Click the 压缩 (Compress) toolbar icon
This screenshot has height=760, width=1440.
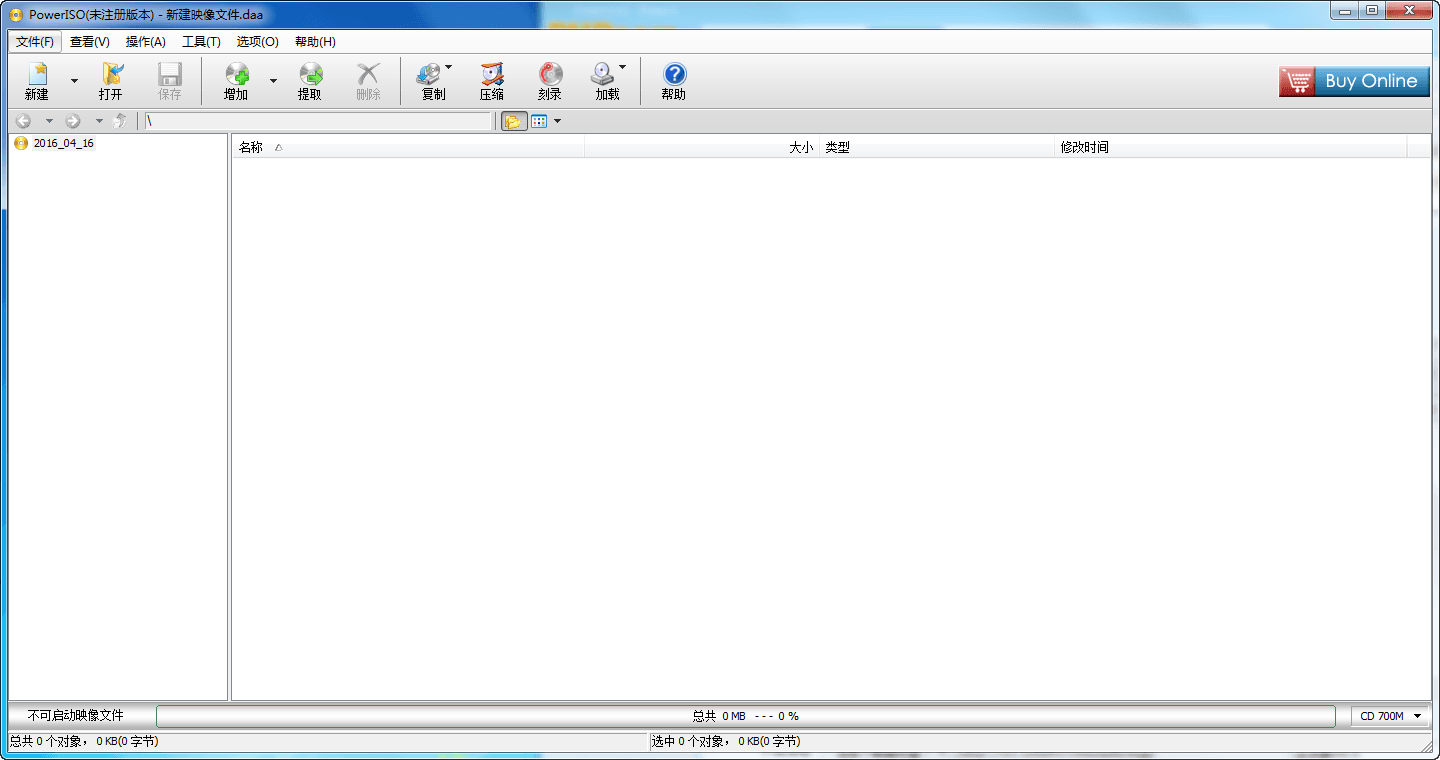(x=492, y=81)
